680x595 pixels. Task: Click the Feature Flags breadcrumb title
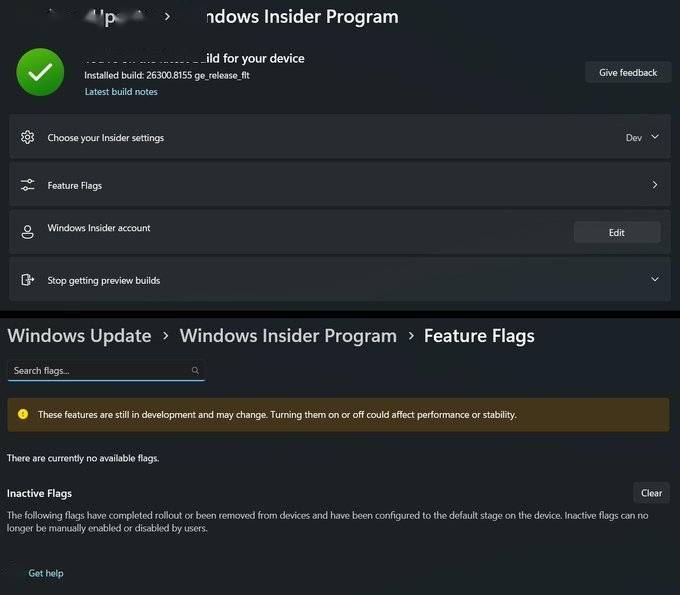pyautogui.click(x=479, y=336)
